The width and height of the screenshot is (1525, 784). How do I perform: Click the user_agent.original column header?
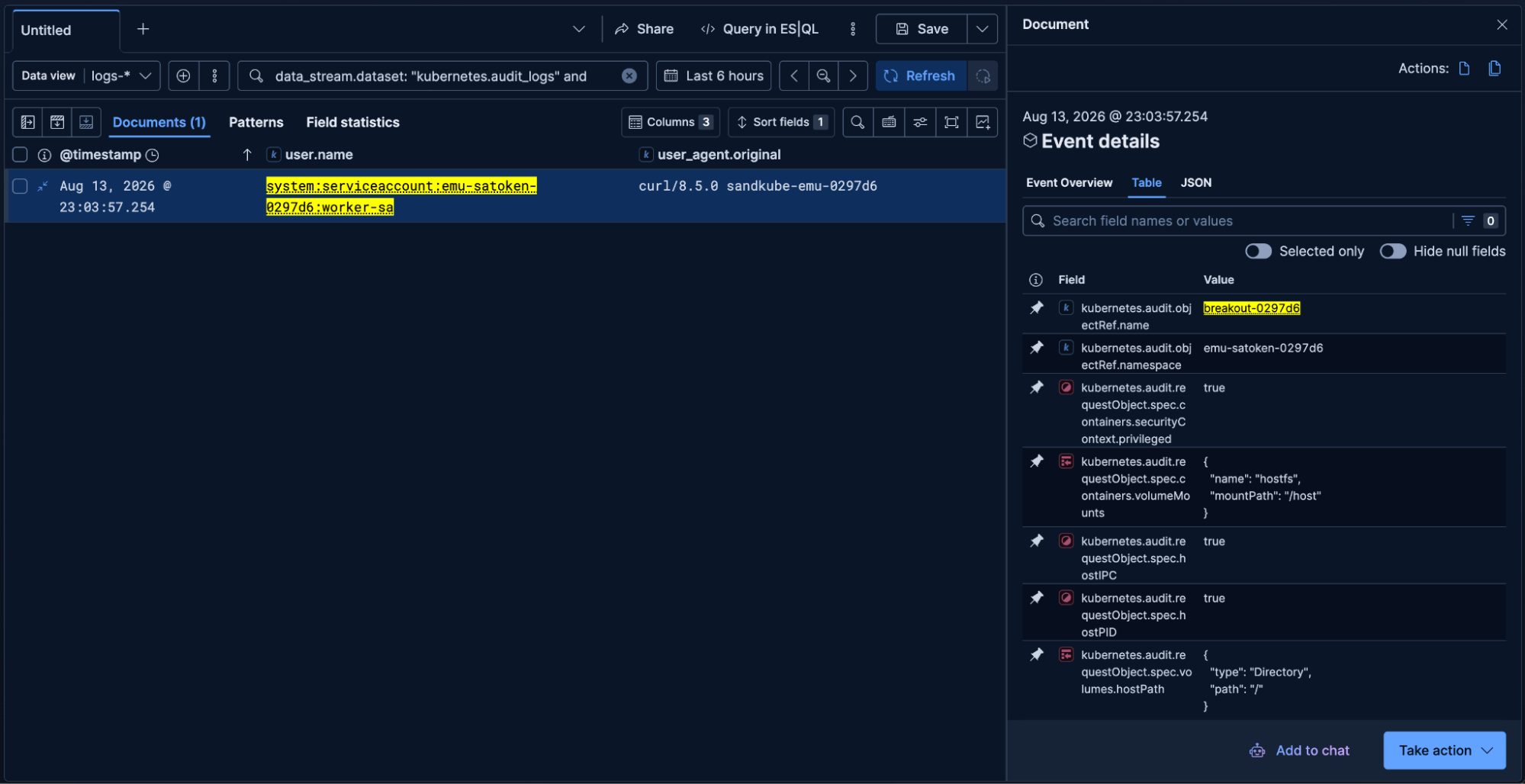coord(719,155)
